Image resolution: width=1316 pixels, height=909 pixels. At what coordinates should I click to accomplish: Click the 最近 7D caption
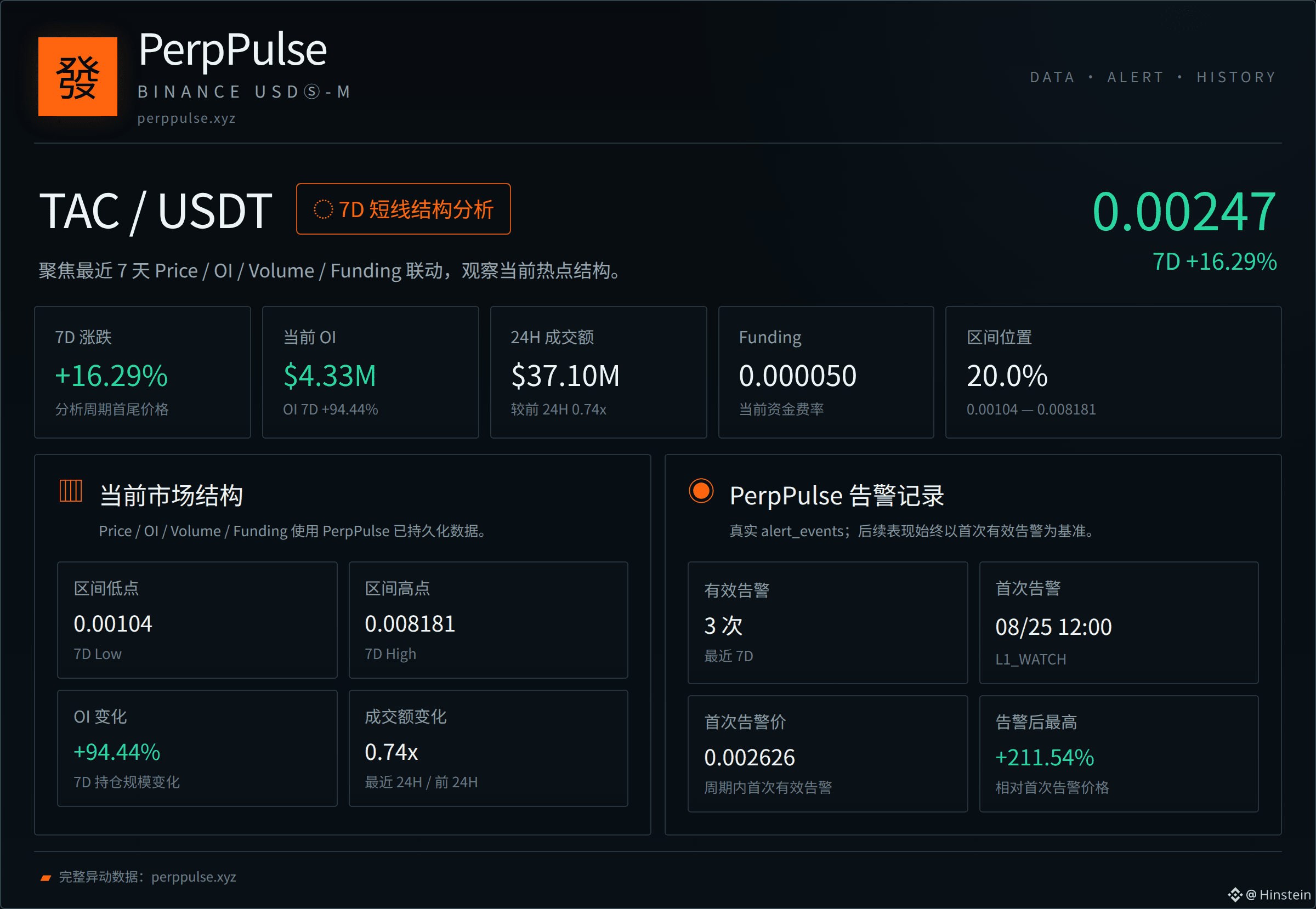[x=729, y=656]
